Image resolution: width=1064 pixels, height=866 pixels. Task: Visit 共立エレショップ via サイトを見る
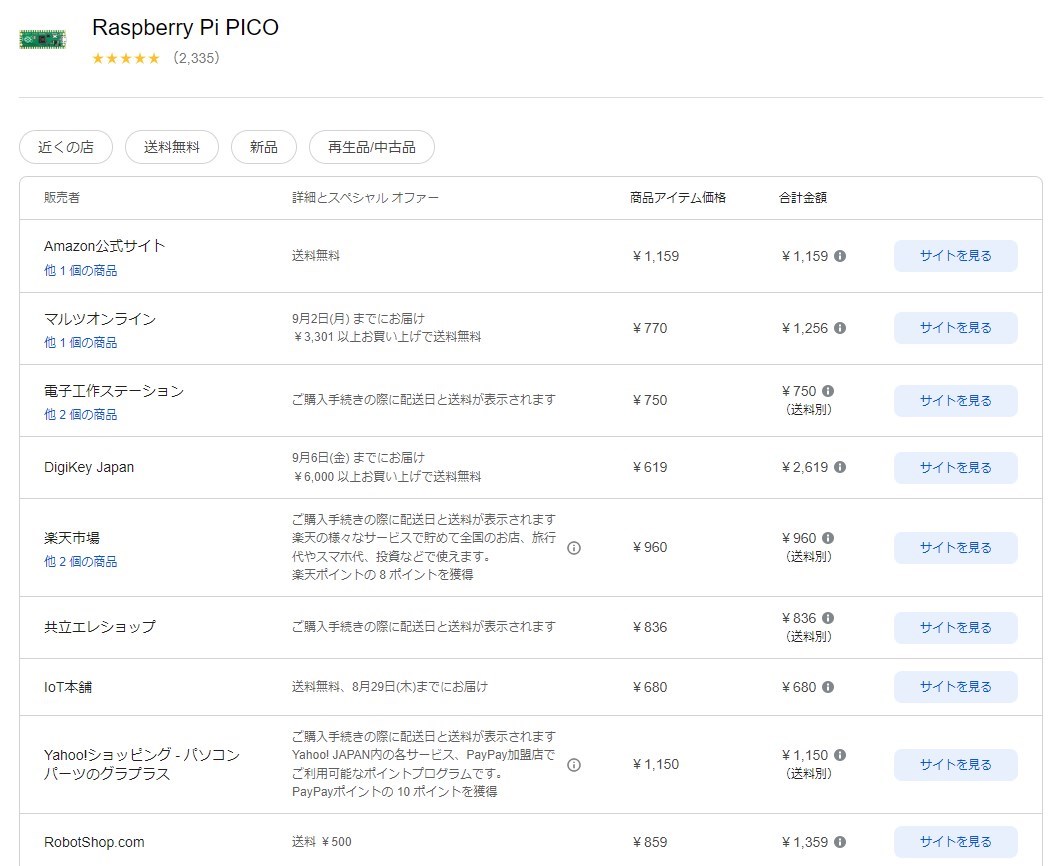(955, 628)
